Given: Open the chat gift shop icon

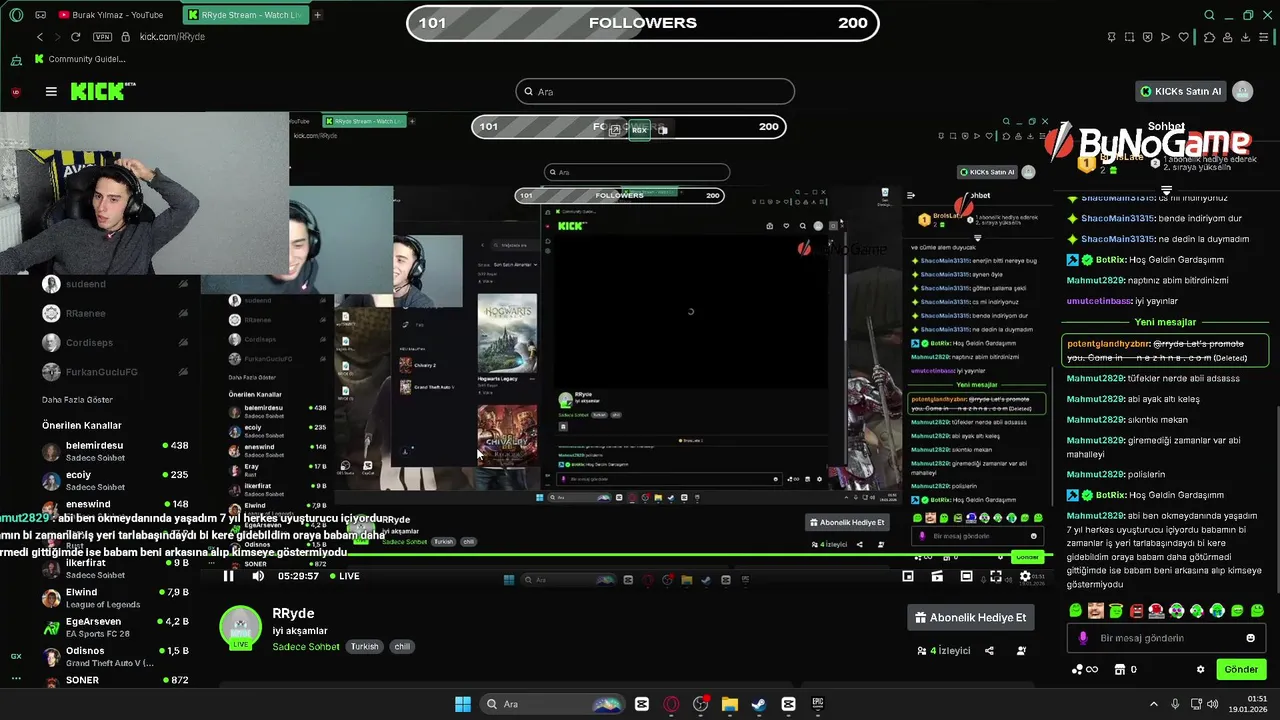Looking at the screenshot, I should (x=1120, y=669).
